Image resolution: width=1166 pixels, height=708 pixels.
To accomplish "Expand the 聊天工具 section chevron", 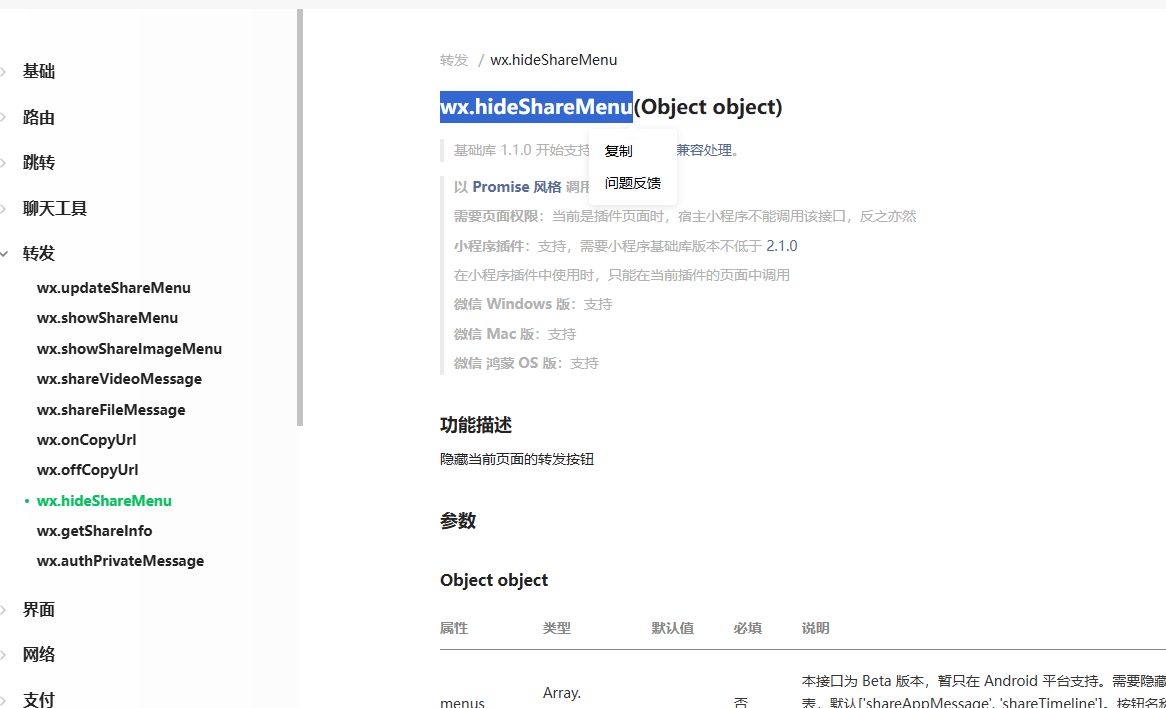I will (x=4, y=209).
